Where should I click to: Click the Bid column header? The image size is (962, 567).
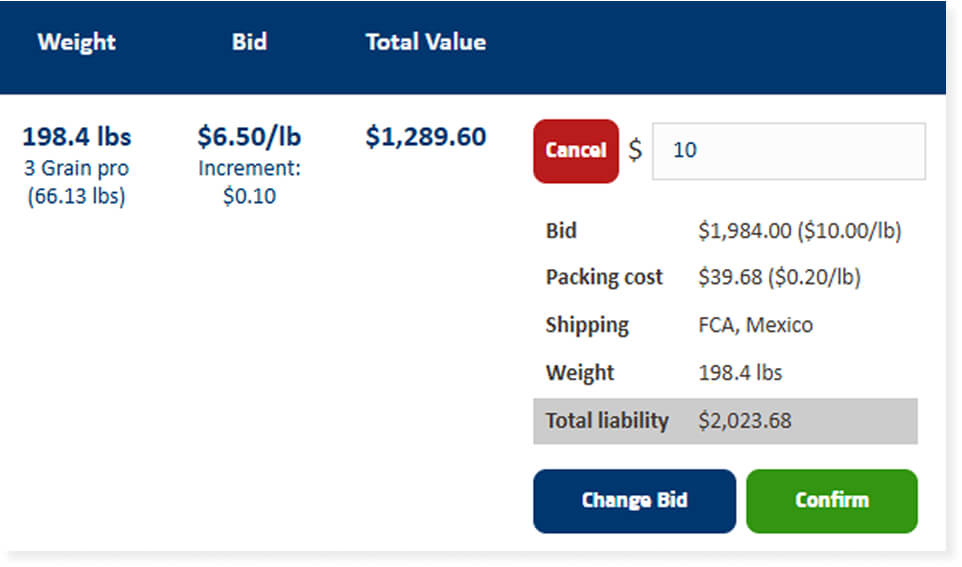pos(249,42)
